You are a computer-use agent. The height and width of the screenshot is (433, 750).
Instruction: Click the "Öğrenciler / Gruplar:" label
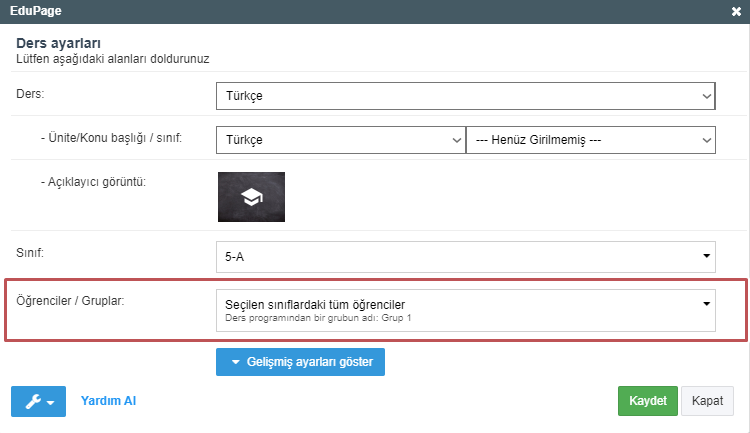[69, 300]
